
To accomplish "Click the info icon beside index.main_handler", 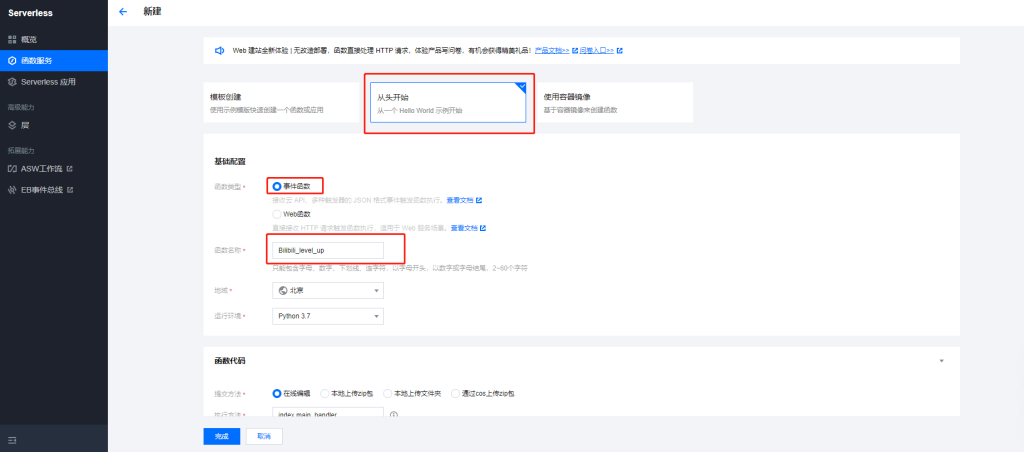I will [394, 414].
